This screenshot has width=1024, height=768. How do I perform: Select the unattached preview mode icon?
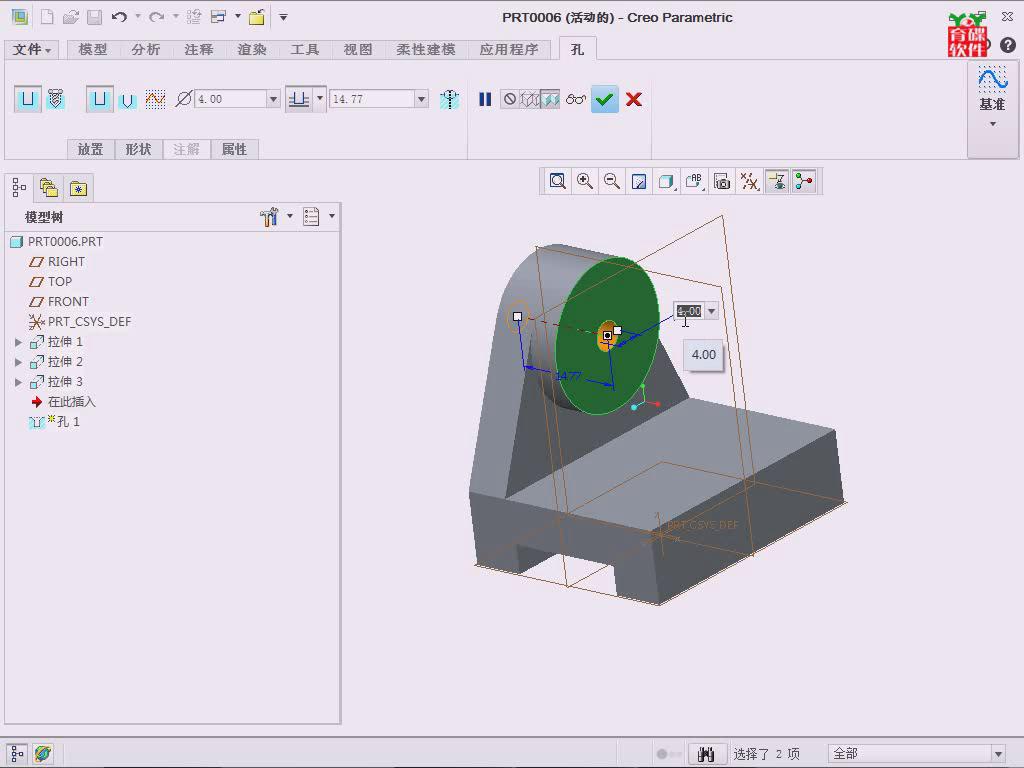(x=530, y=99)
